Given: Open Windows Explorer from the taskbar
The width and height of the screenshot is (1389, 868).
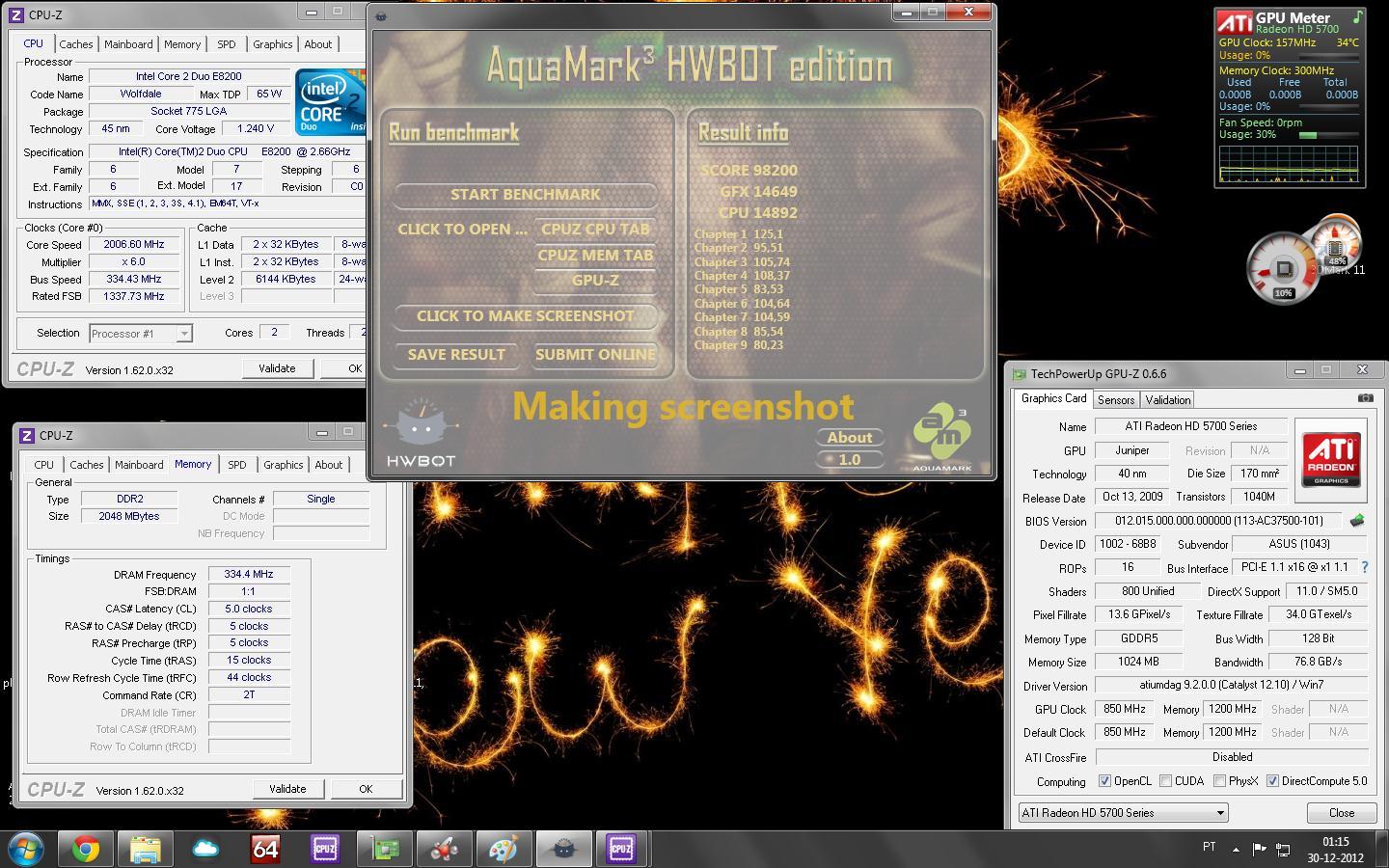Looking at the screenshot, I should click(x=146, y=849).
